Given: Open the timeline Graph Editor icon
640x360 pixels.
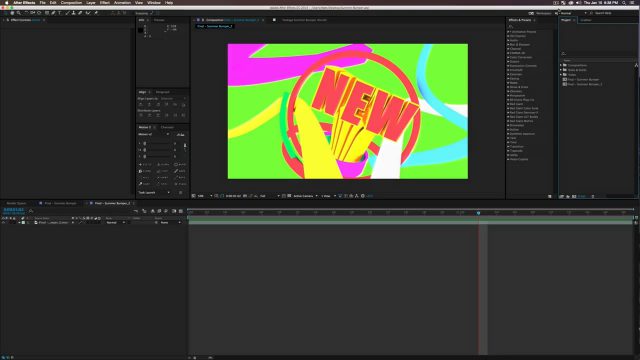Looking at the screenshot, I should 181,211.
